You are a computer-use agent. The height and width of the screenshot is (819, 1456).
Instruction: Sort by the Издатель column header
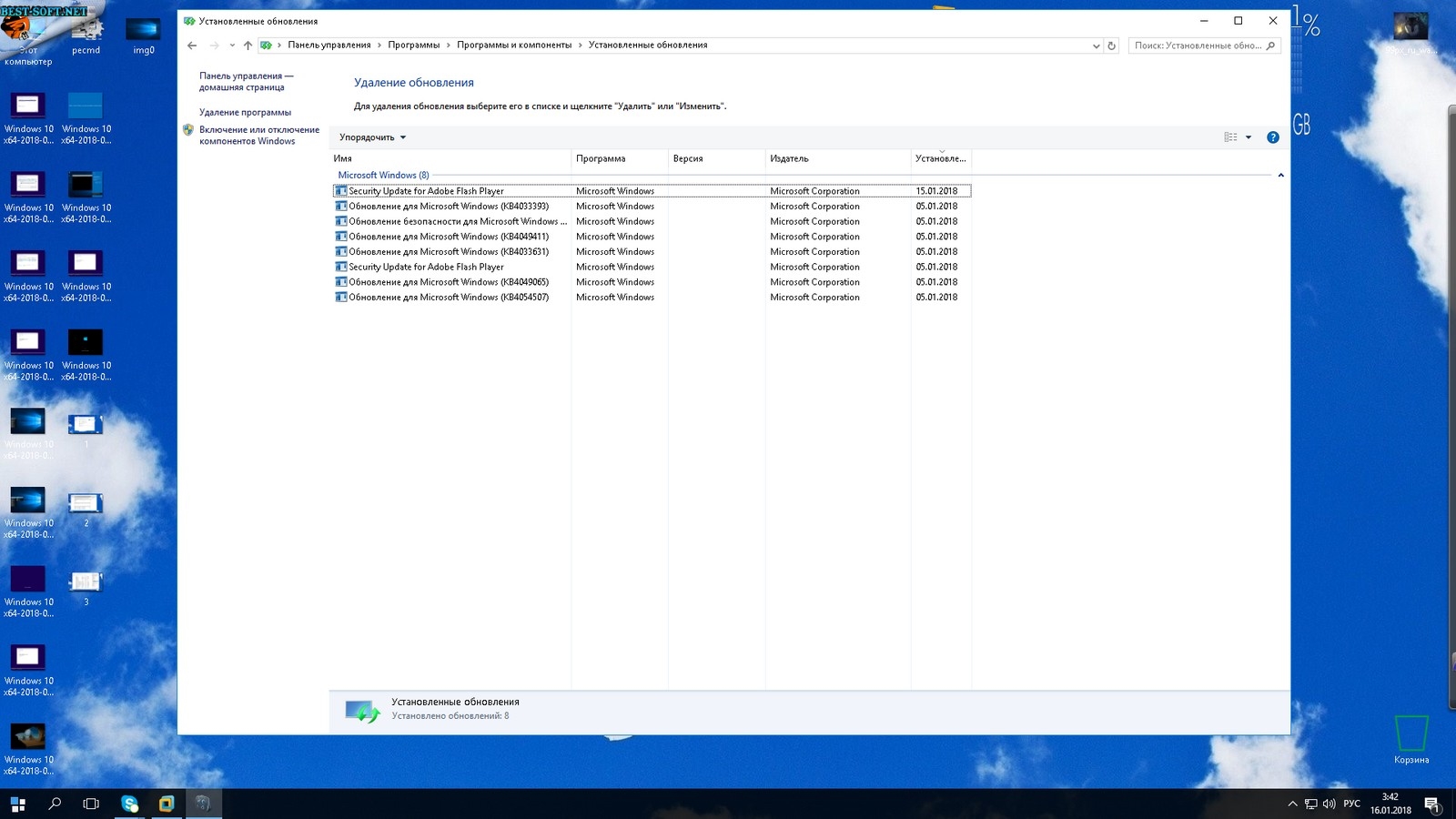tap(789, 158)
